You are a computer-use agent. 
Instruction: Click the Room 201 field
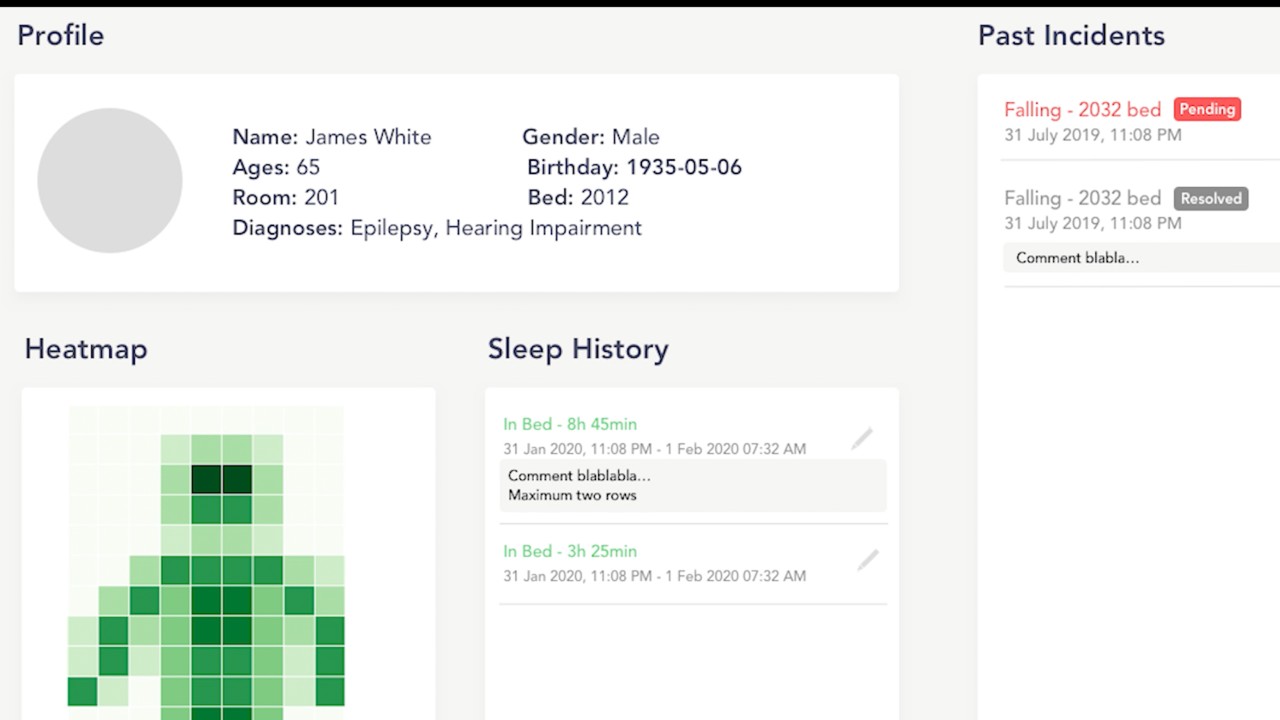coord(286,197)
